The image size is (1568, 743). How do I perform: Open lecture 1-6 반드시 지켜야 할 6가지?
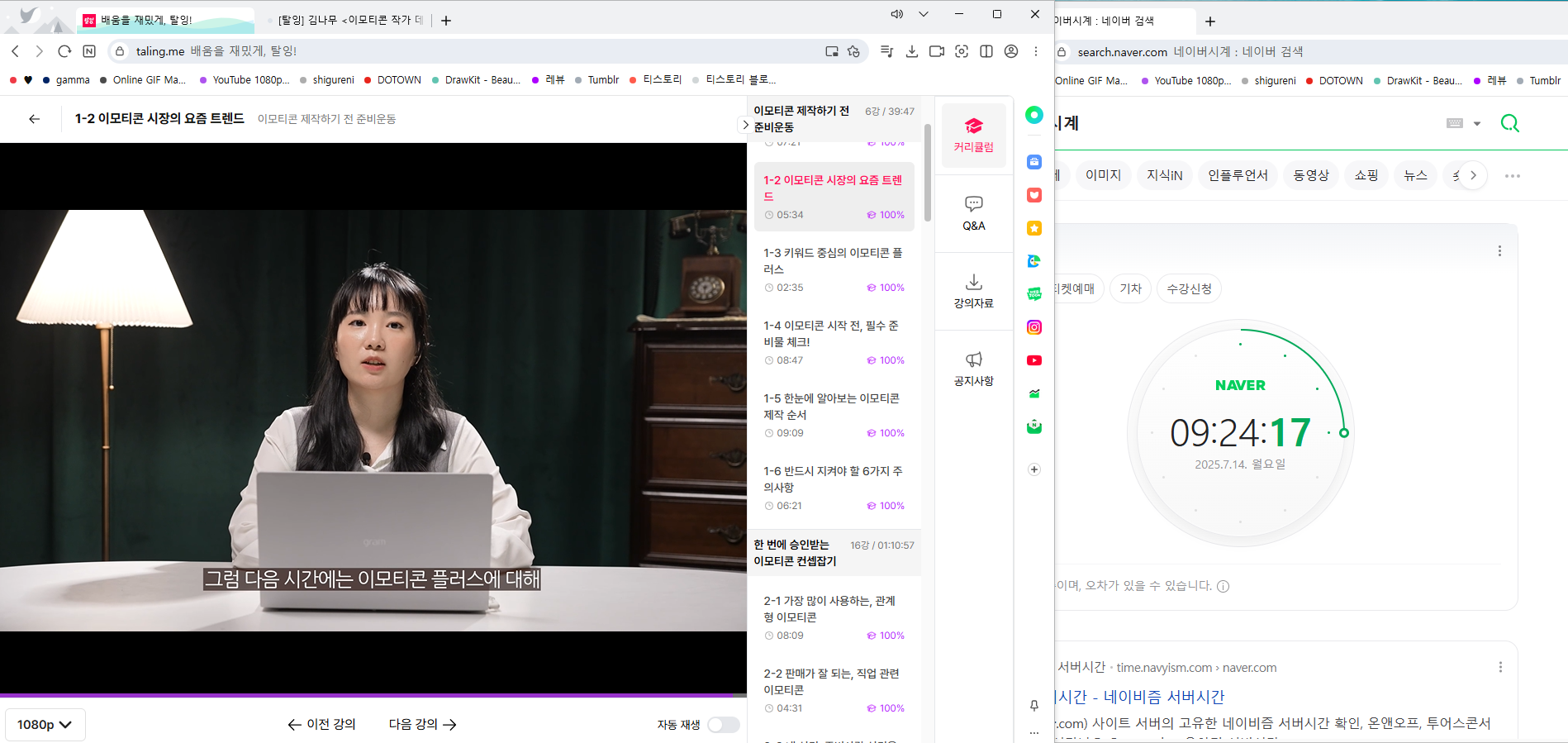(x=834, y=488)
